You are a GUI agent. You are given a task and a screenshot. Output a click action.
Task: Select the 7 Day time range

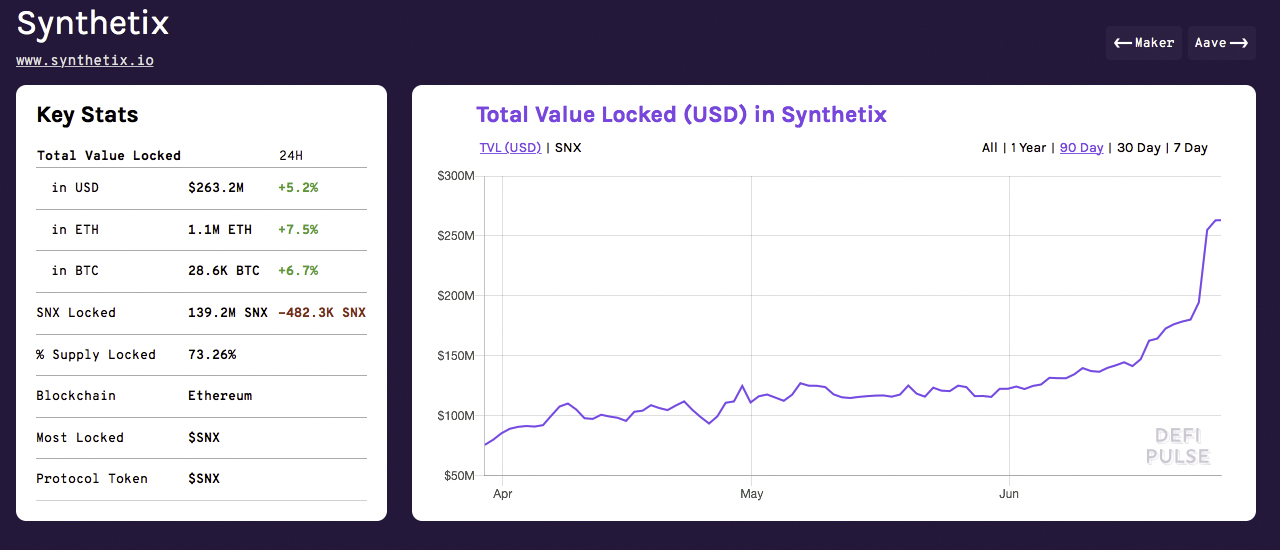tap(1190, 148)
